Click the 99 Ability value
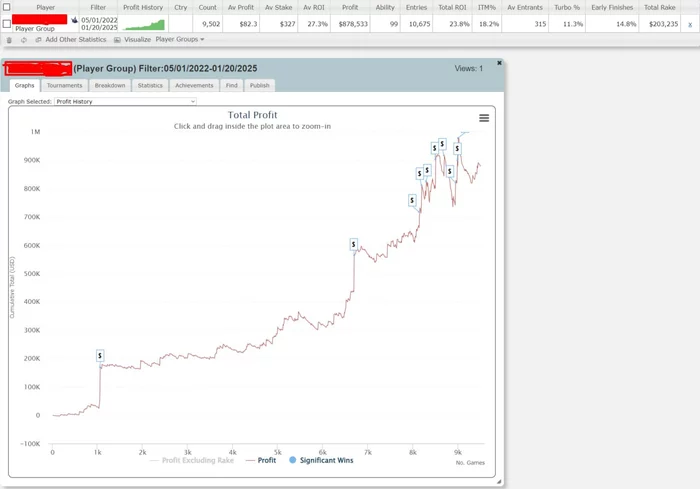The image size is (700, 489). pyautogui.click(x=394, y=24)
